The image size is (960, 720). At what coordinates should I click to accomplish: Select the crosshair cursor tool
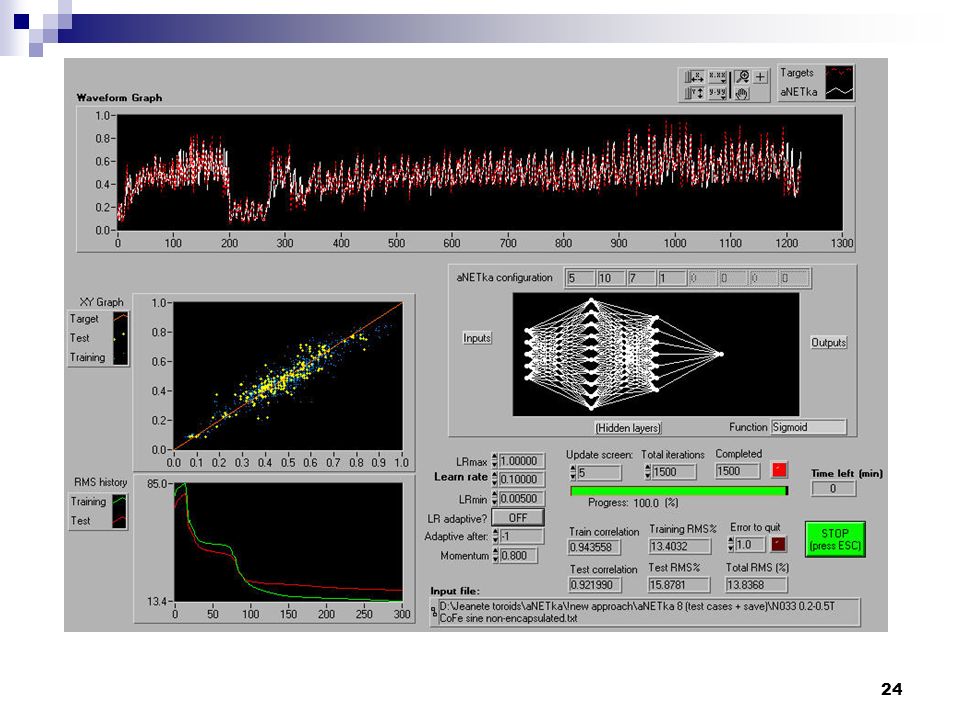pos(760,77)
